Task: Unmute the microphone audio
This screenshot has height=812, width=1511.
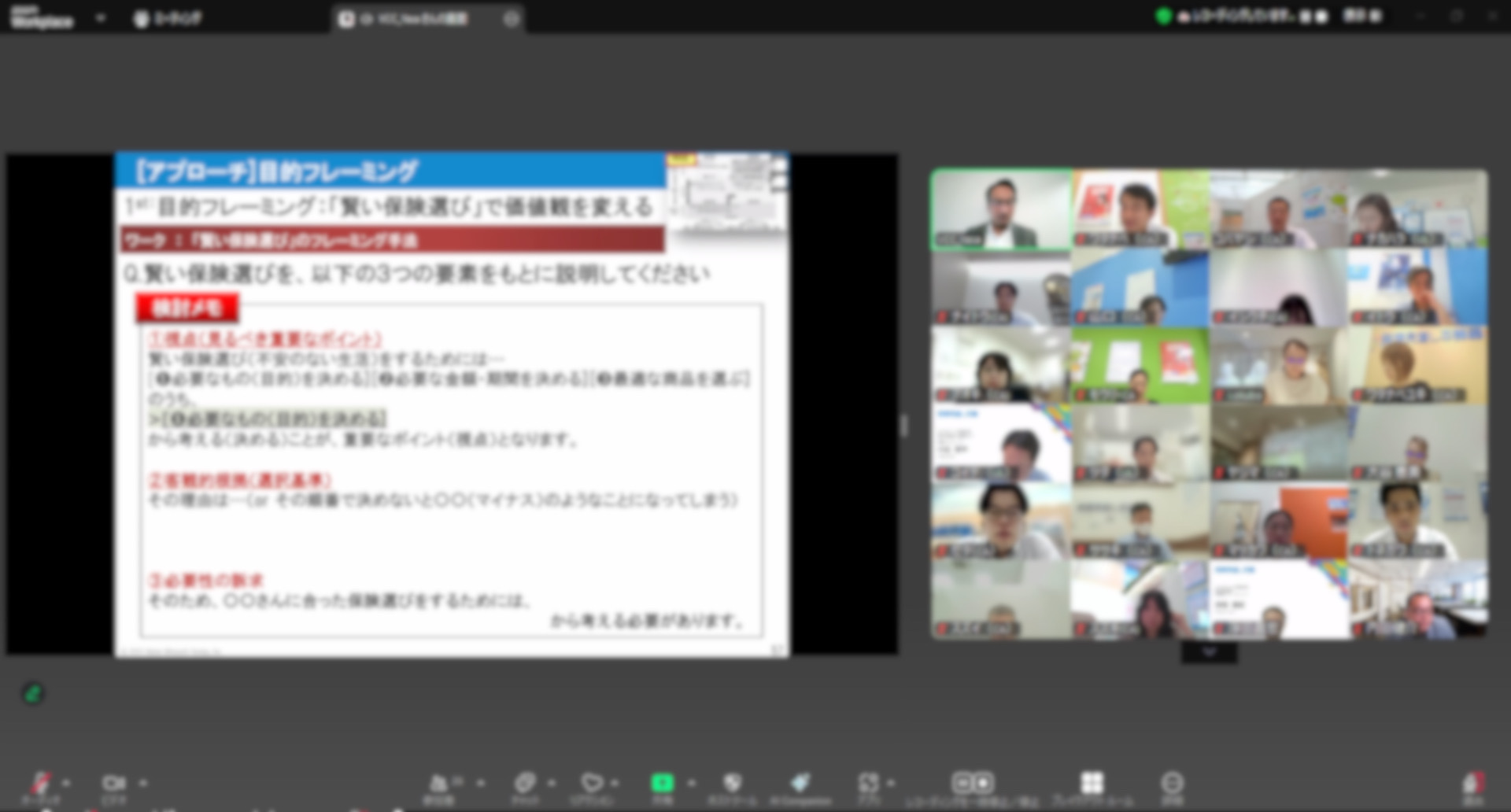Action: [39, 784]
